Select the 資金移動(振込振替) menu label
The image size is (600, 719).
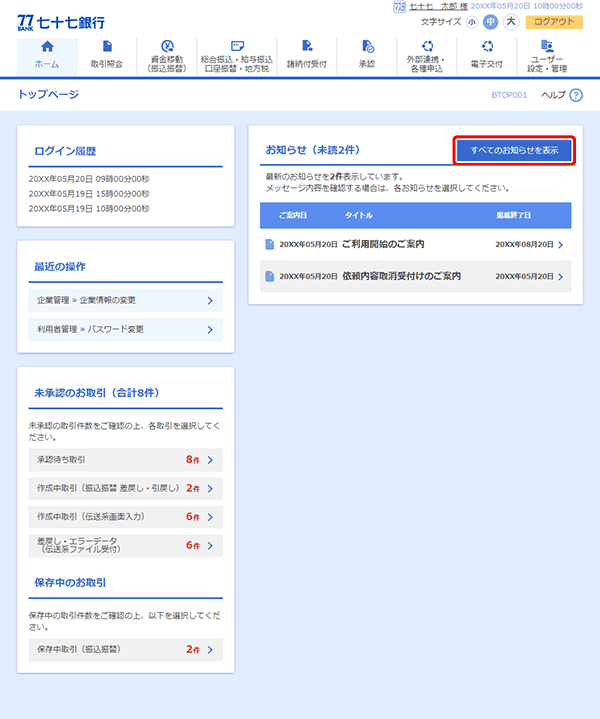167,64
